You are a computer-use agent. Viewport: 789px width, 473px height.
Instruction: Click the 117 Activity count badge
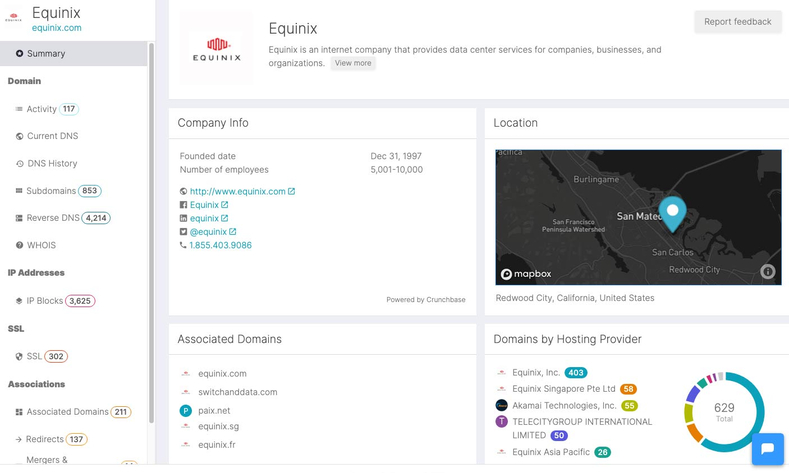click(69, 109)
